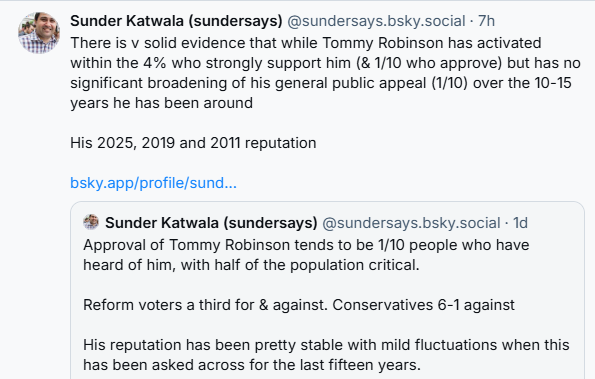Open the 7h timestamp permalink
This screenshot has width=595, height=379.
[486, 21]
